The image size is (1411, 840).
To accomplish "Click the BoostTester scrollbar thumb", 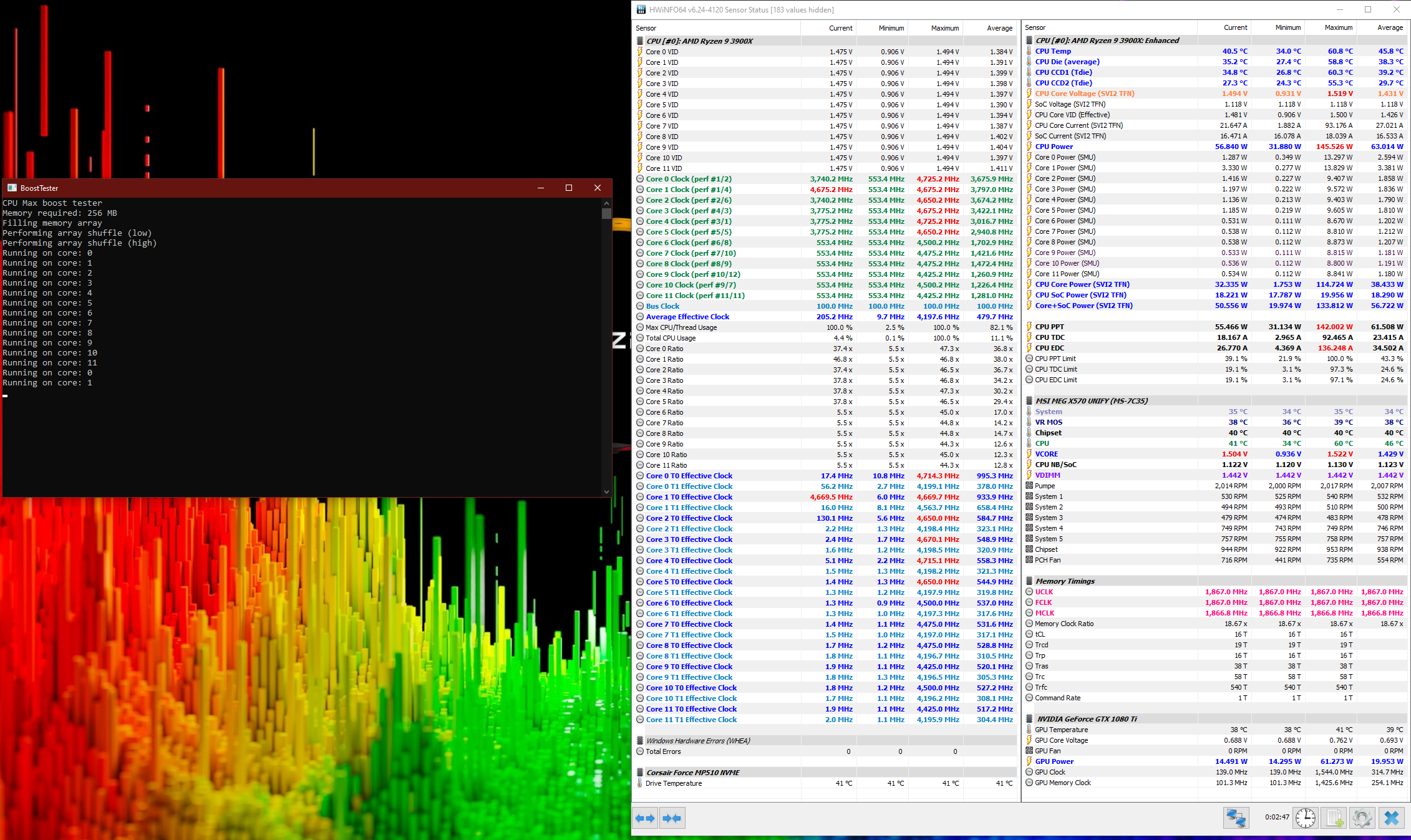I will [x=606, y=214].
